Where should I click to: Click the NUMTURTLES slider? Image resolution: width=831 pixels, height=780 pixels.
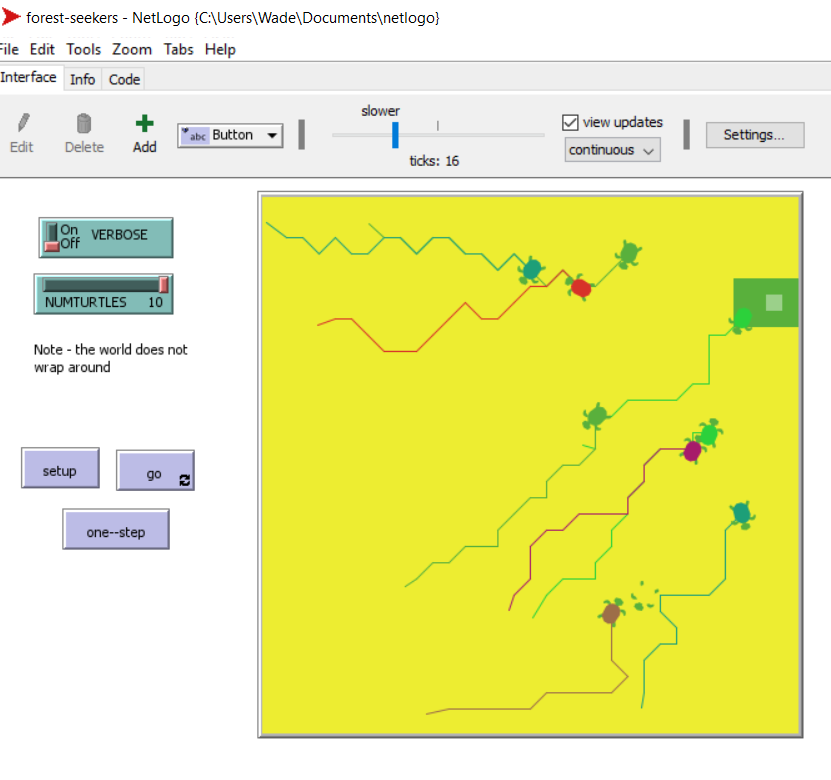(x=104, y=294)
